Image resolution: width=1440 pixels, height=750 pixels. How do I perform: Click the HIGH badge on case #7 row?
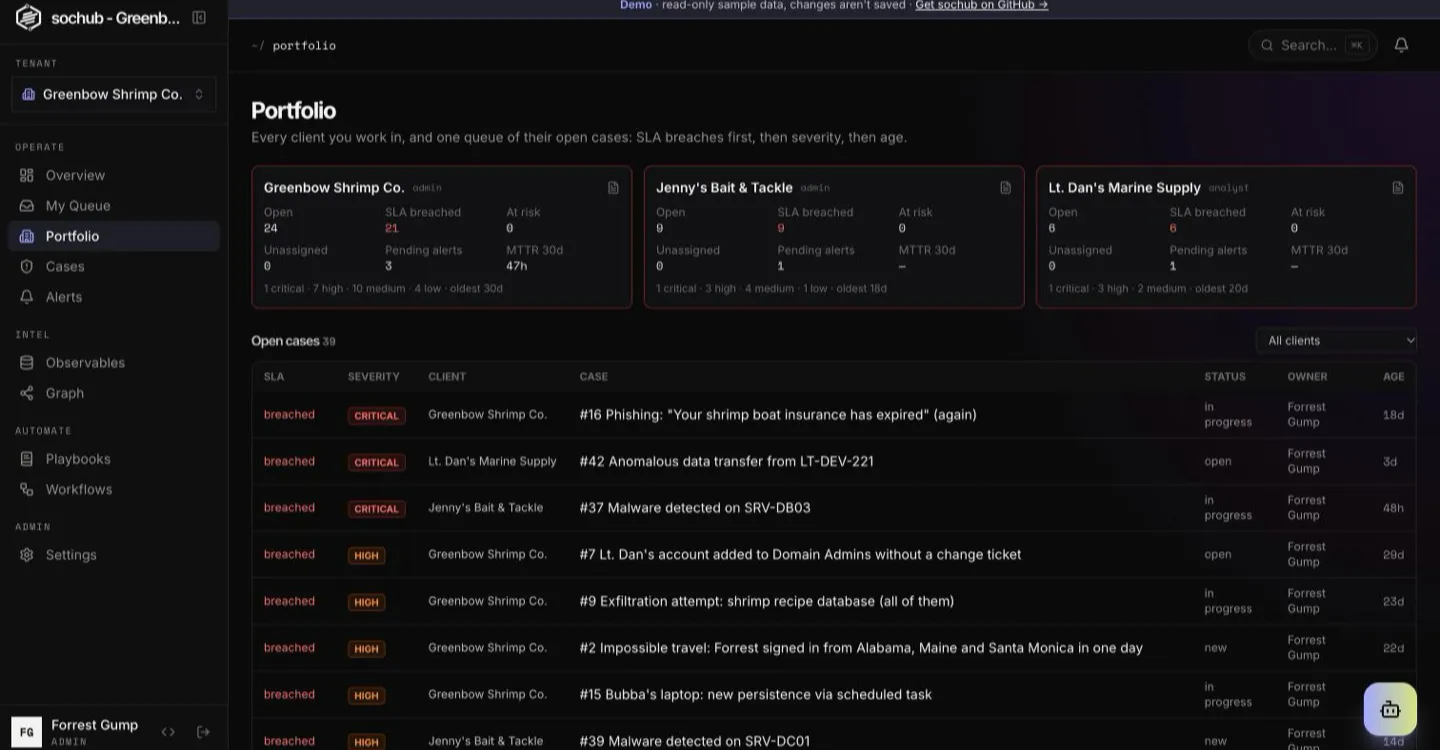[367, 555]
